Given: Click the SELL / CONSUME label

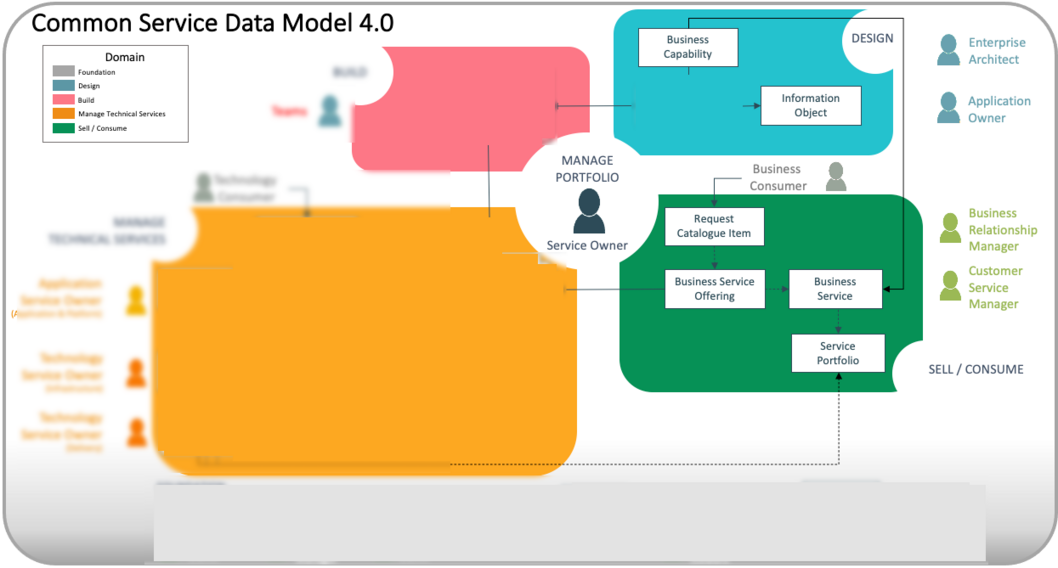Looking at the screenshot, I should click(x=976, y=369).
